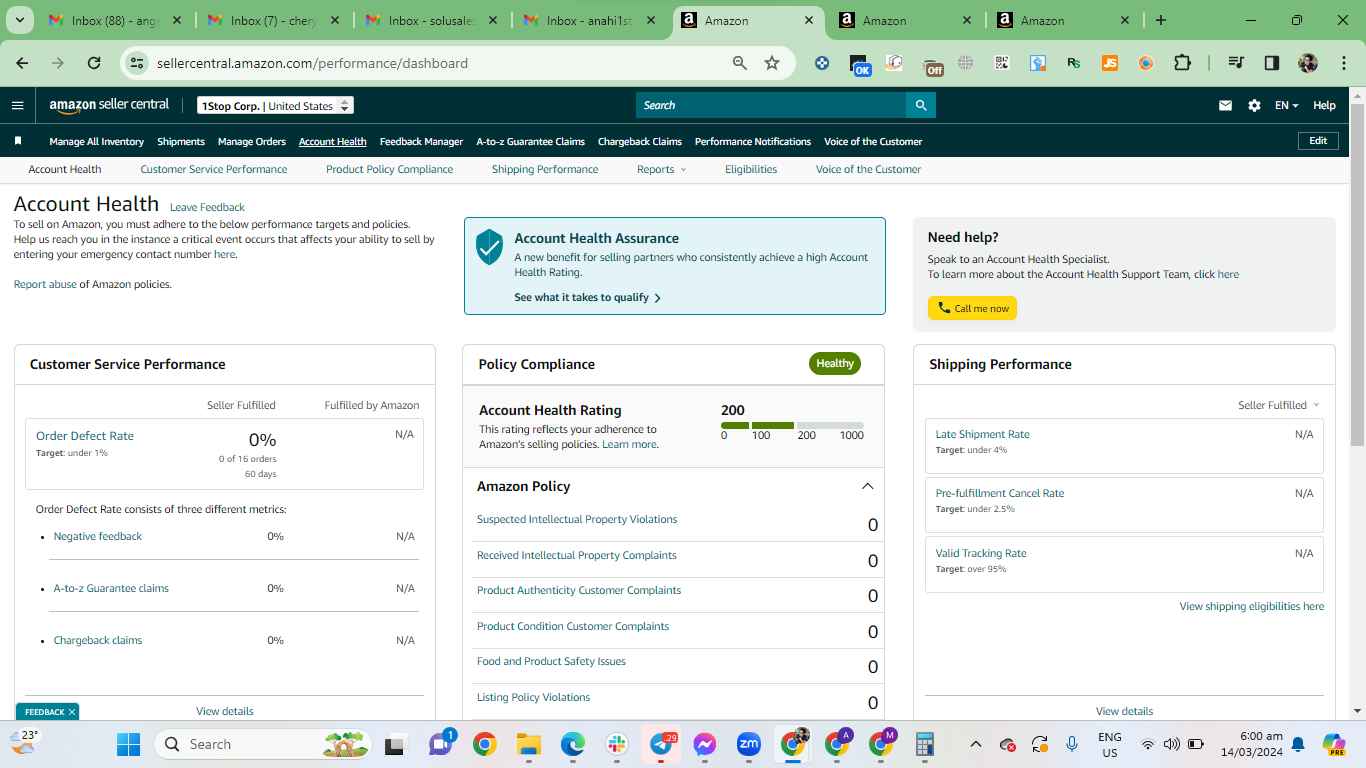Open the Seller Fulfilled dropdown in Shipping Performance

tap(1278, 405)
